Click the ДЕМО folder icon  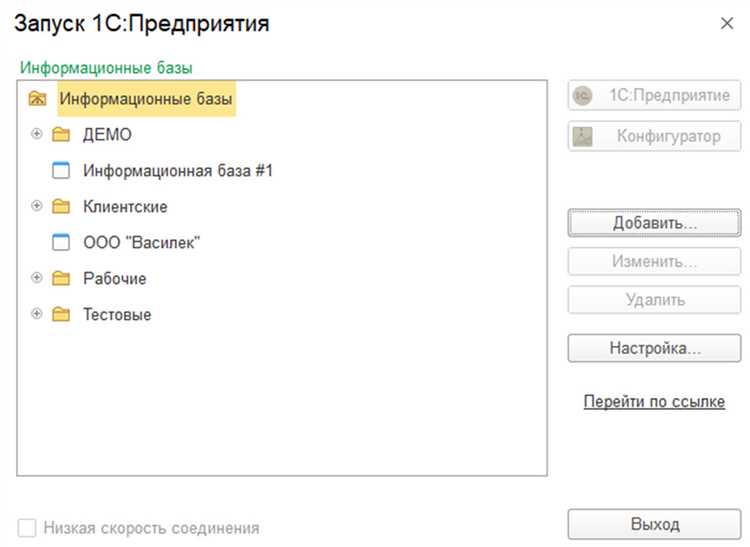61,135
